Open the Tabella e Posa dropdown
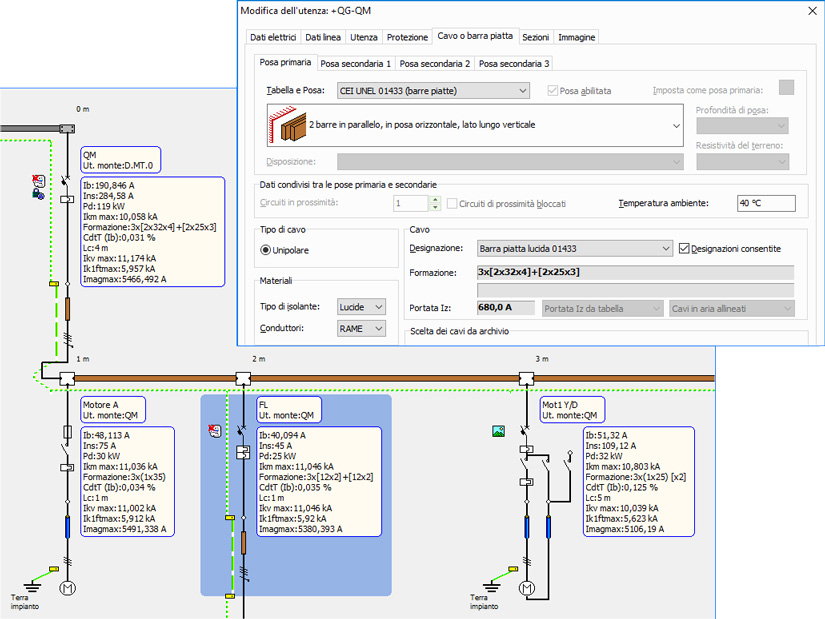Screen dimensions: 825x619 pyautogui.click(x=433, y=91)
